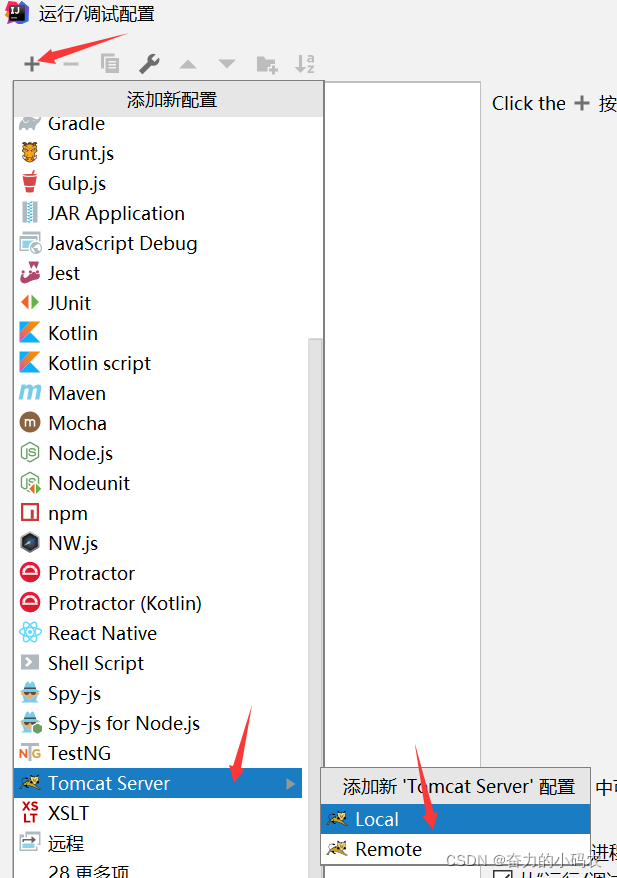This screenshot has height=878, width=617.
Task: Click the remove configuration minus icon
Action: [71, 64]
